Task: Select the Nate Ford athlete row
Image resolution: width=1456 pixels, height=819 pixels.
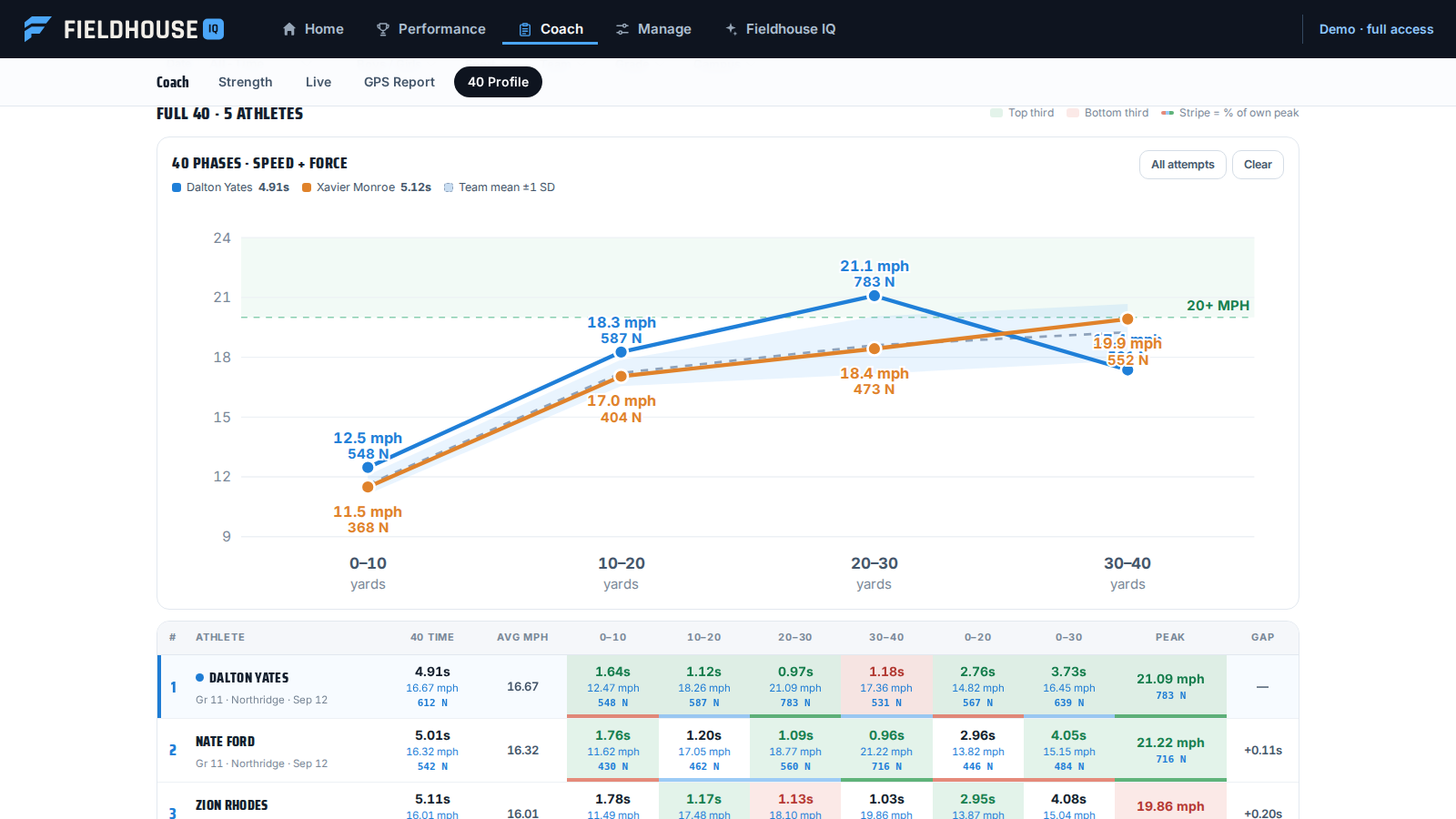Action: coord(728,751)
